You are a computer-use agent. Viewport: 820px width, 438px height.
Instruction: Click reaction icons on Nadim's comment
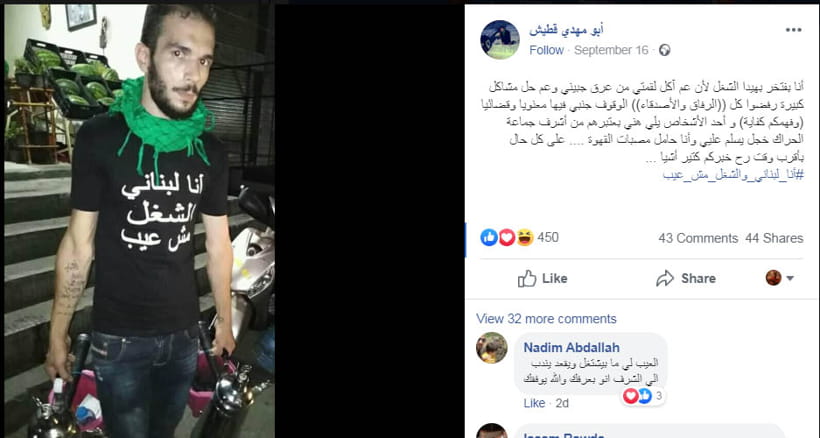pos(637,396)
